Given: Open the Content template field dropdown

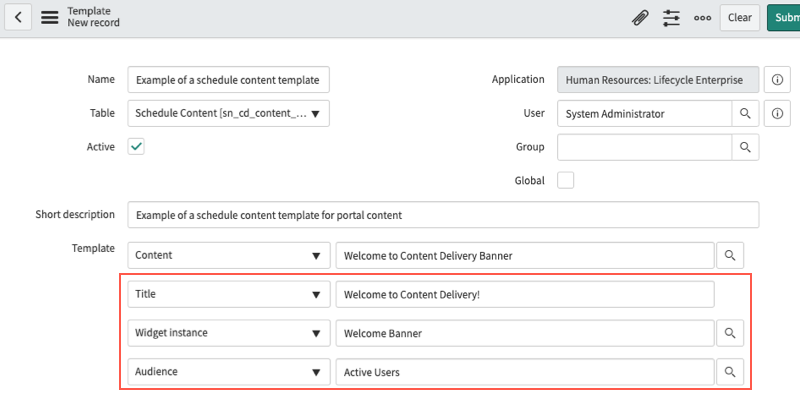Looking at the screenshot, I should pos(229,255).
